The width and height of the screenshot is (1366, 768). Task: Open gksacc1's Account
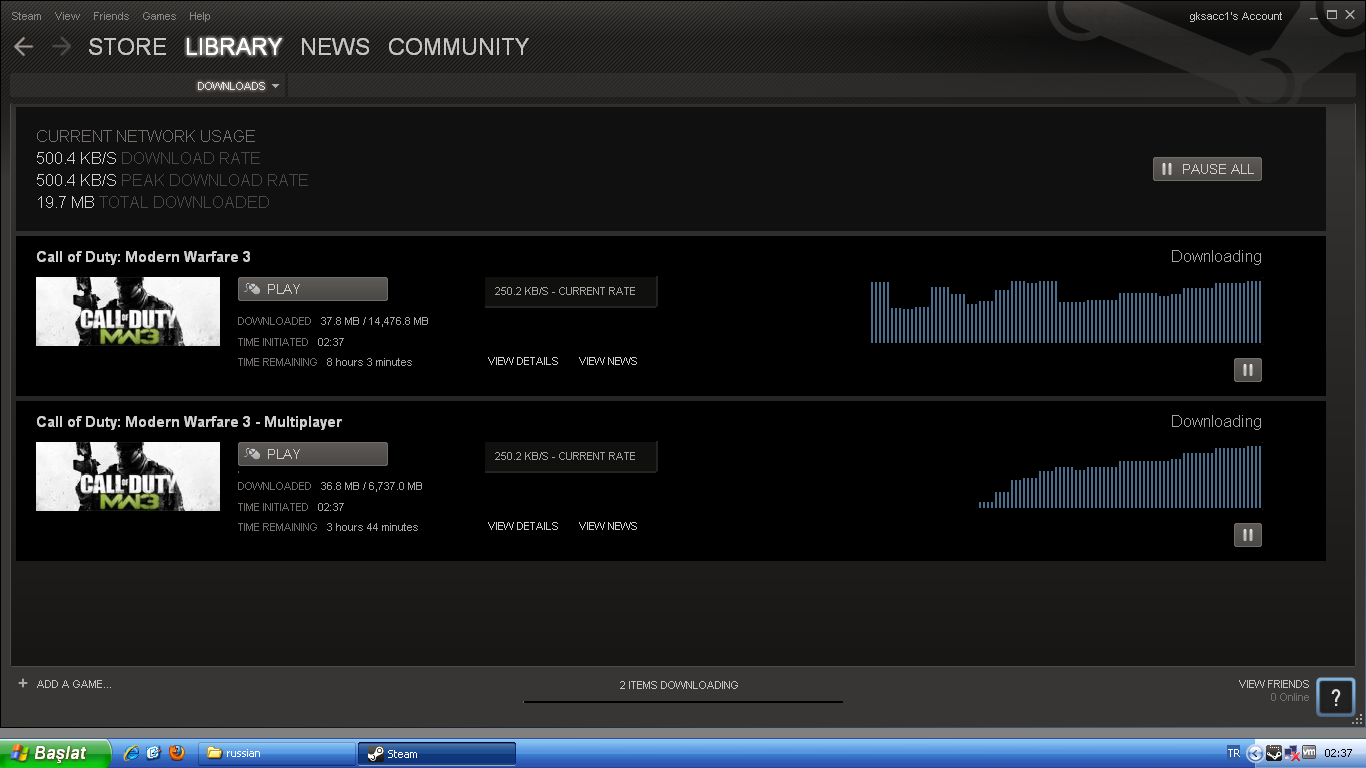(1236, 16)
